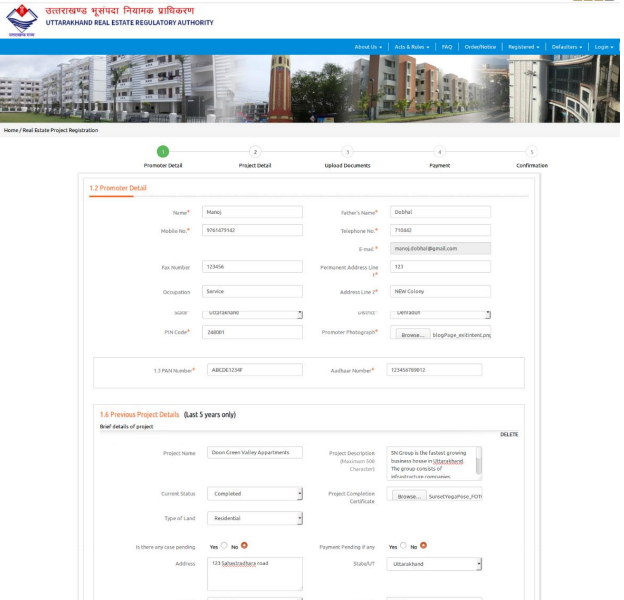Click the Address Line 2 field

pos(440,291)
